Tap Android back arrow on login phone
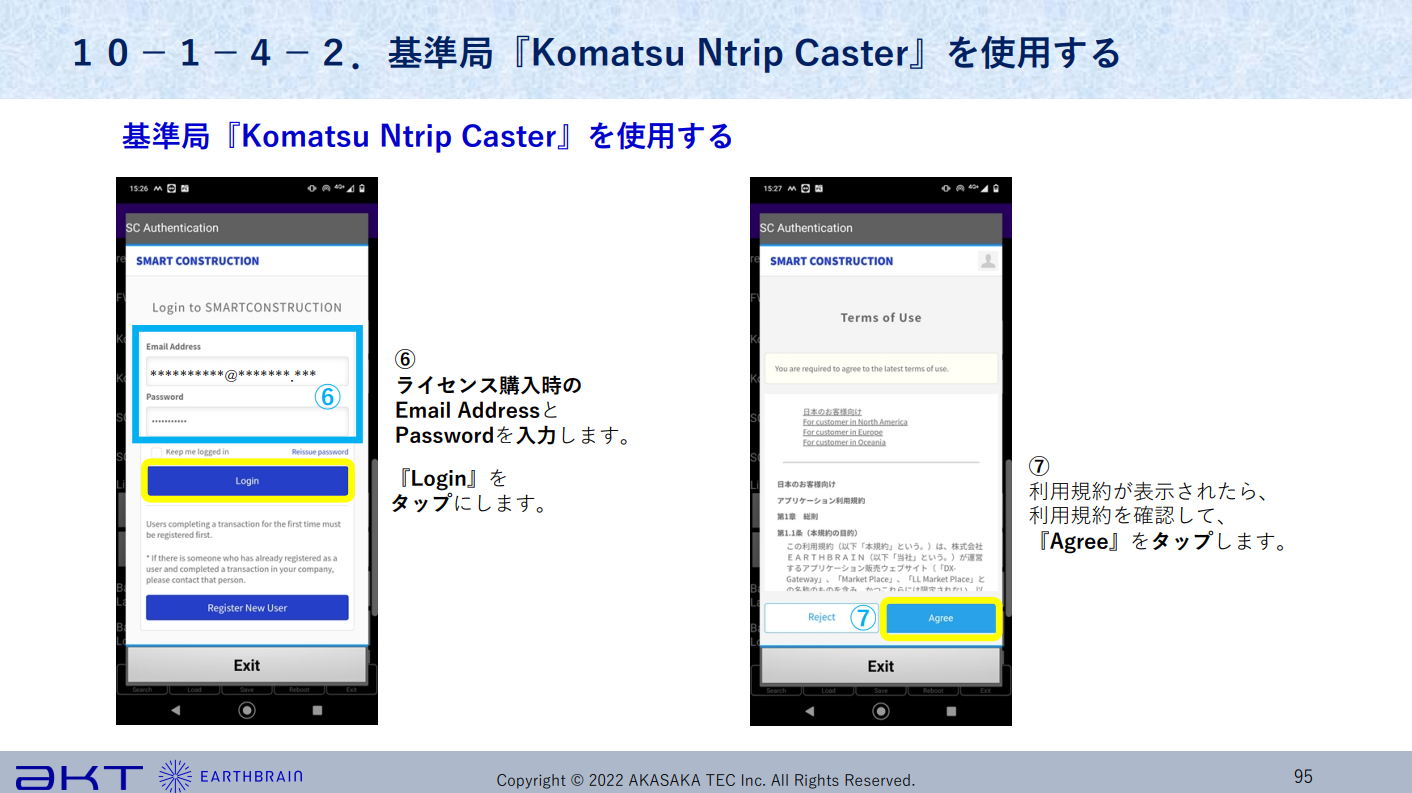The height and width of the screenshot is (793, 1412). tap(176, 710)
